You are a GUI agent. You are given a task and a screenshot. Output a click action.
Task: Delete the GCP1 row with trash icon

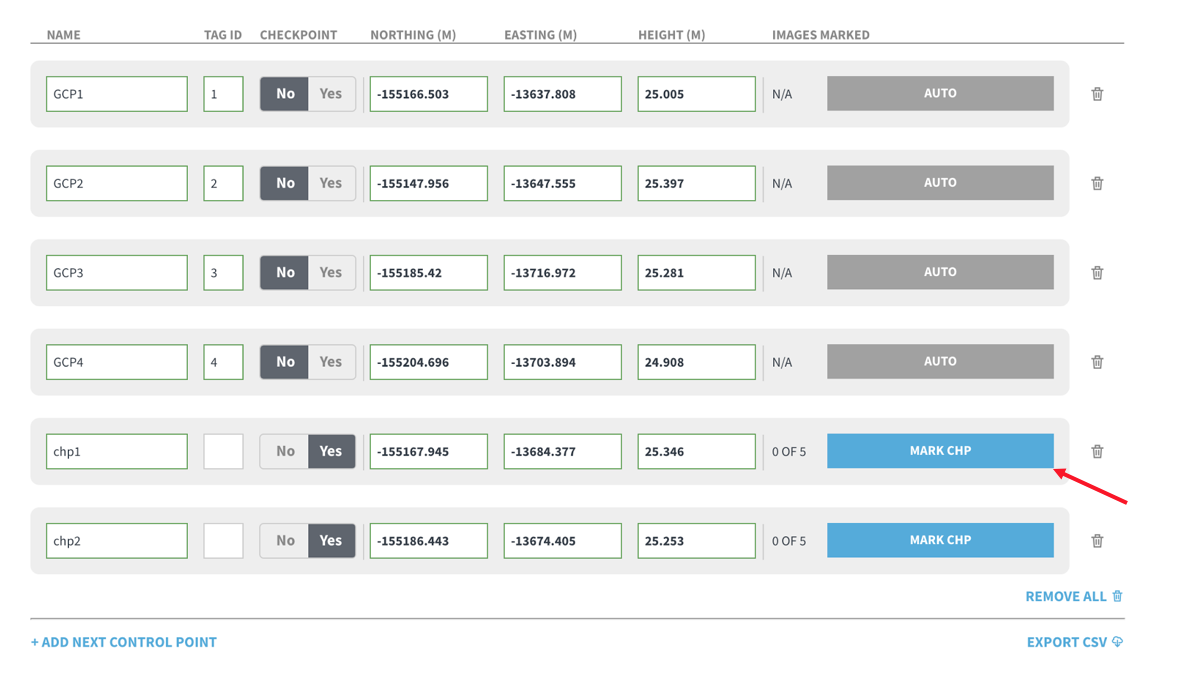(1097, 94)
